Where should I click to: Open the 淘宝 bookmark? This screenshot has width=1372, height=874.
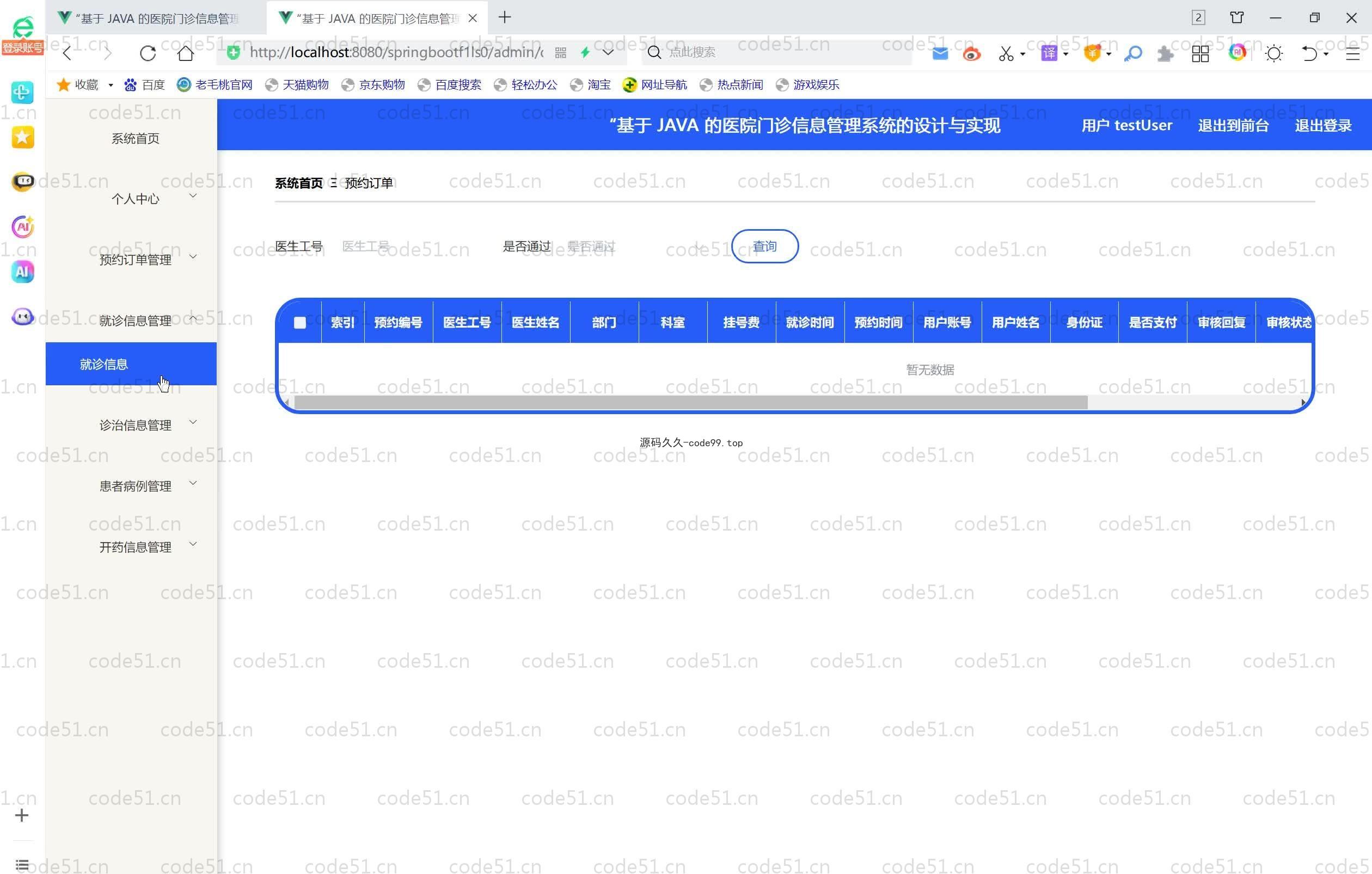click(591, 85)
